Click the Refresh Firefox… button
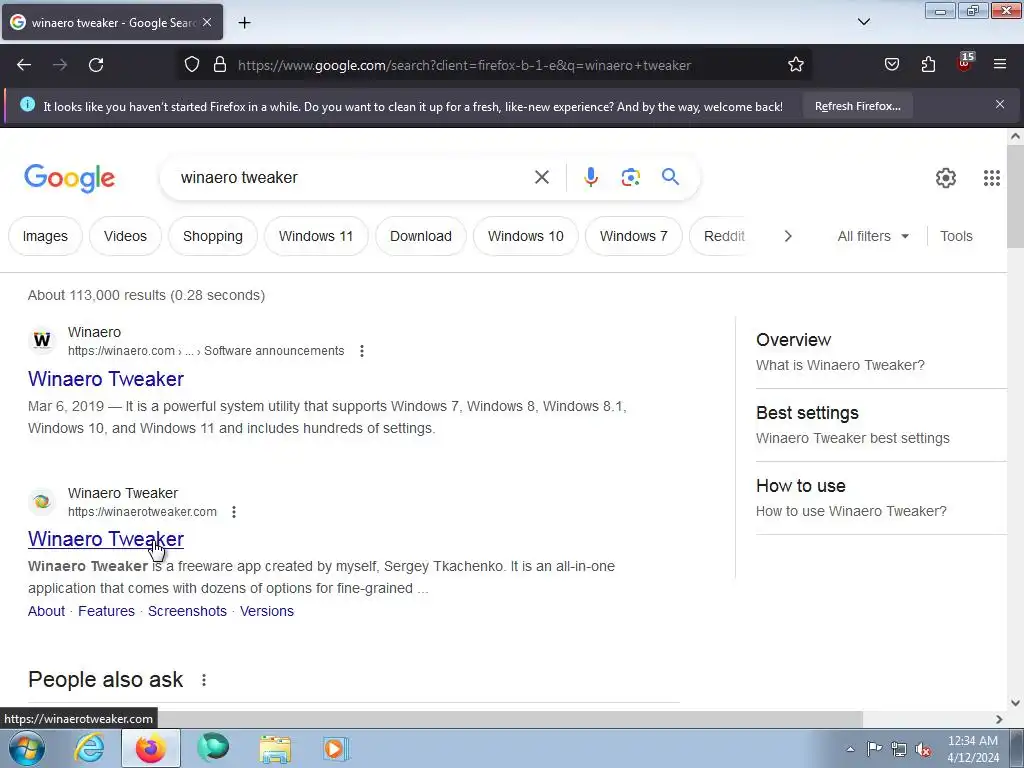 tap(857, 106)
